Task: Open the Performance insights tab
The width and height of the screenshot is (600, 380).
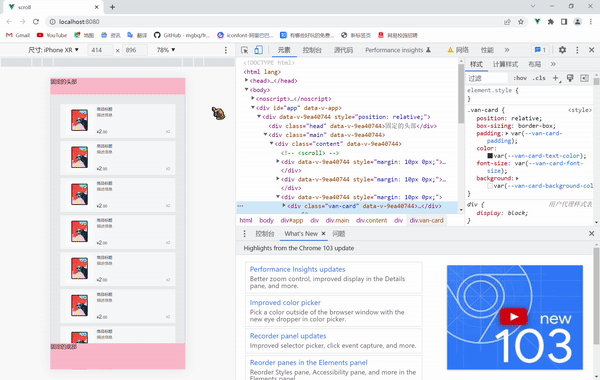Action: point(398,50)
